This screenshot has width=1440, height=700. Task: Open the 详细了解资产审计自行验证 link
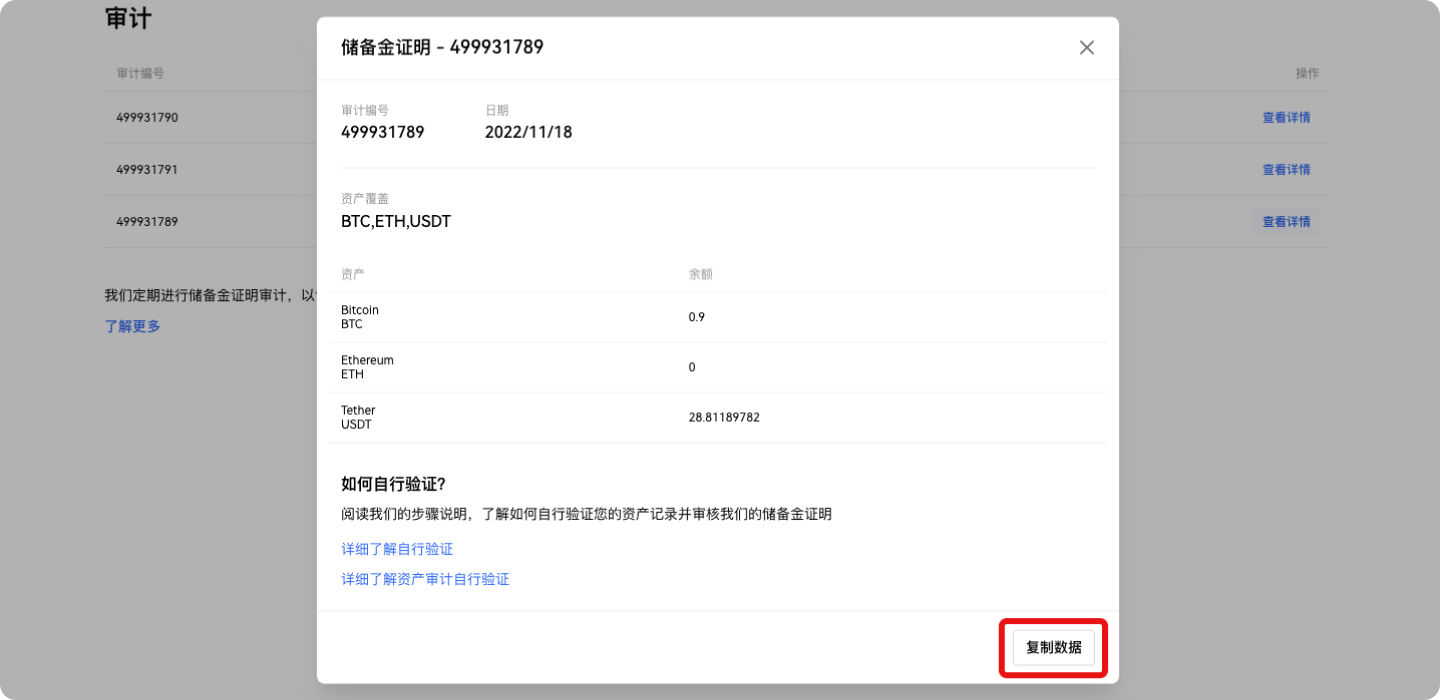pos(425,579)
